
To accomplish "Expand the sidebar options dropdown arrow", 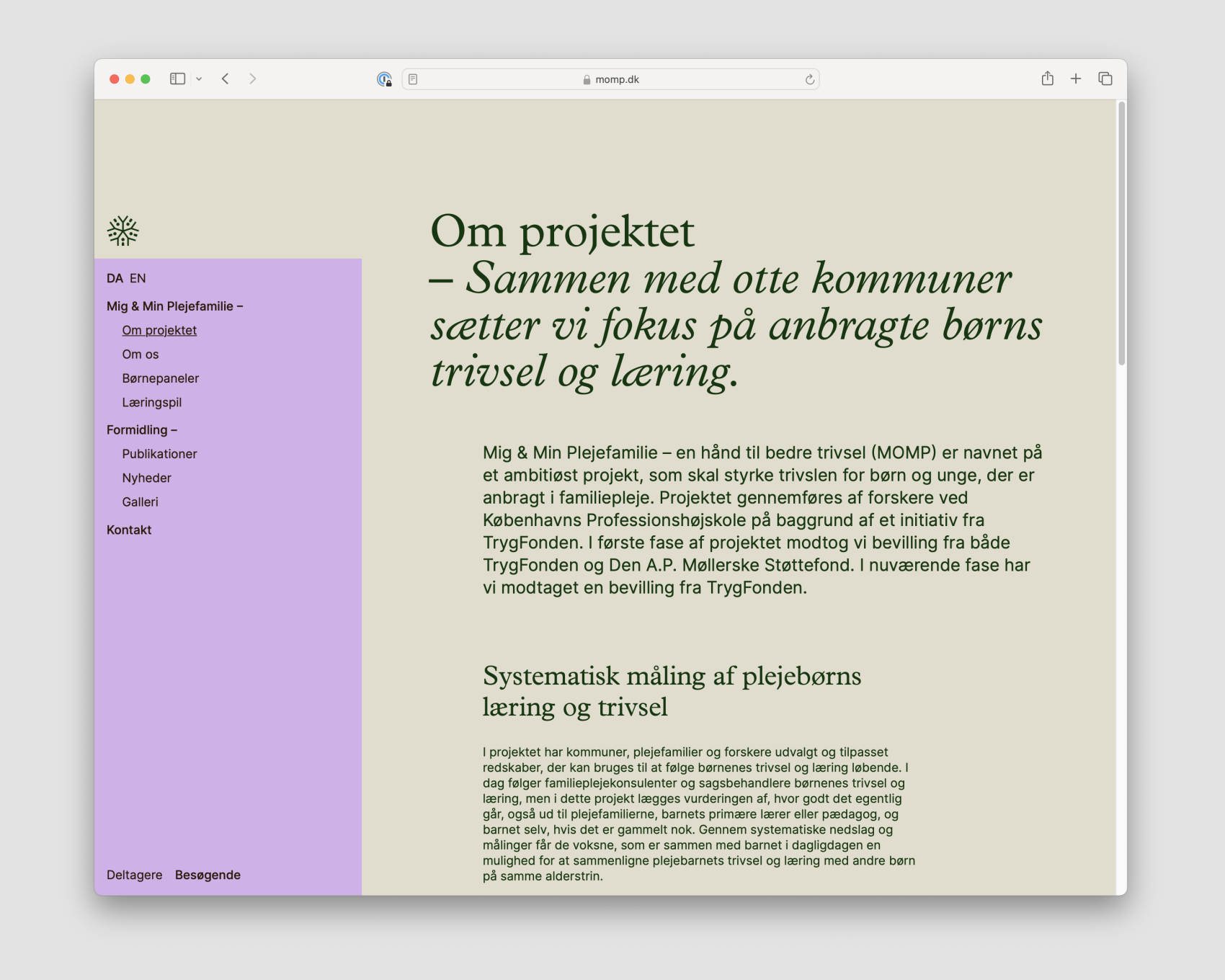I will (x=199, y=79).
